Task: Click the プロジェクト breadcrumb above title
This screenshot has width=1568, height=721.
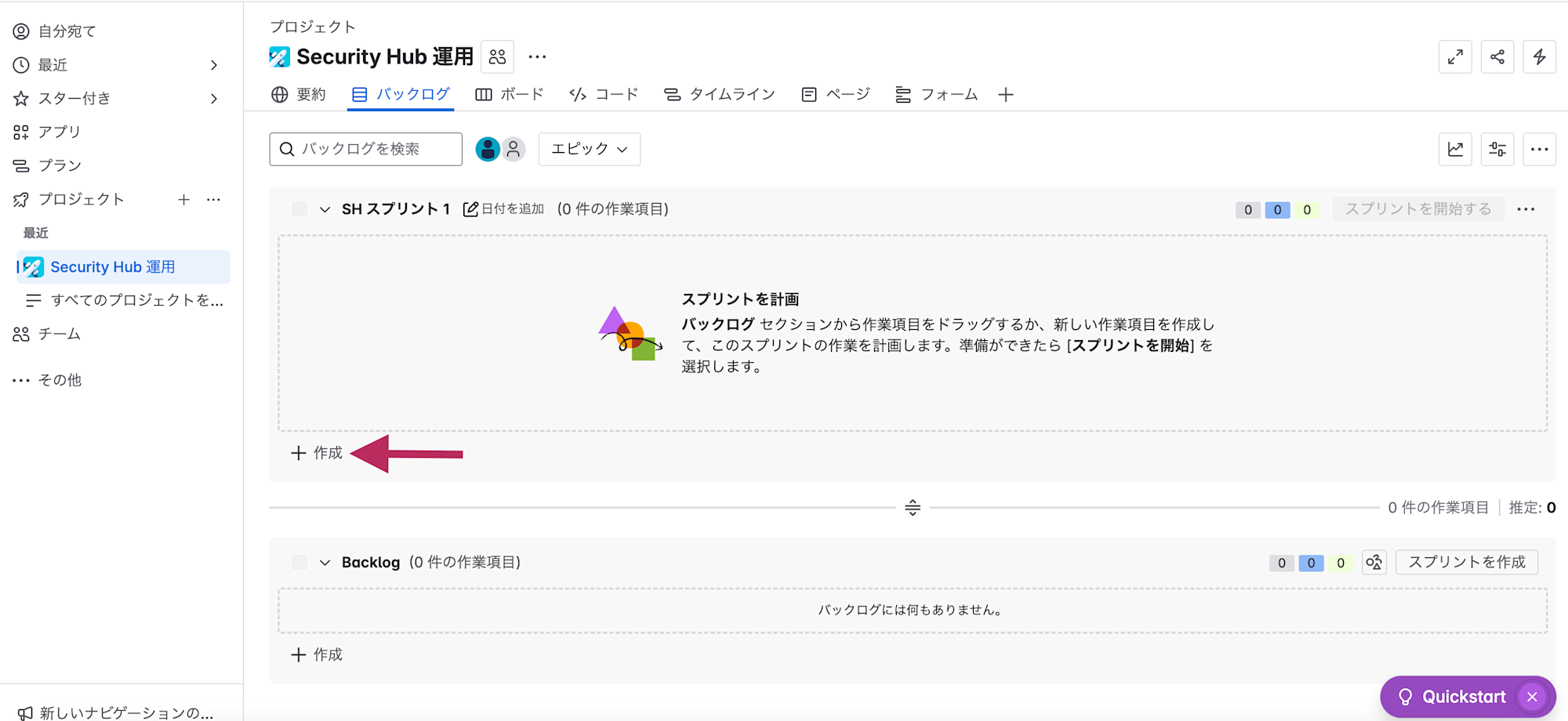Action: 313,27
